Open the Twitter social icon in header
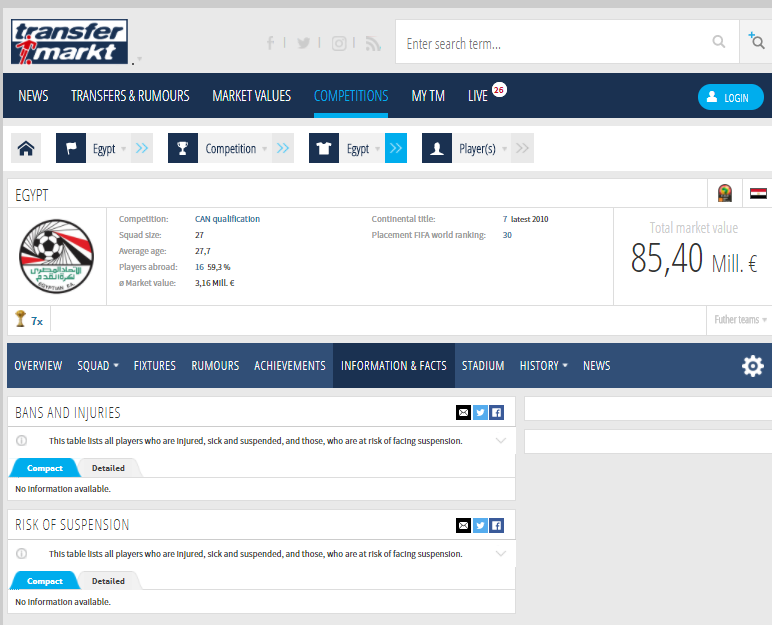Viewport: 772px width, 625px height. [x=304, y=43]
